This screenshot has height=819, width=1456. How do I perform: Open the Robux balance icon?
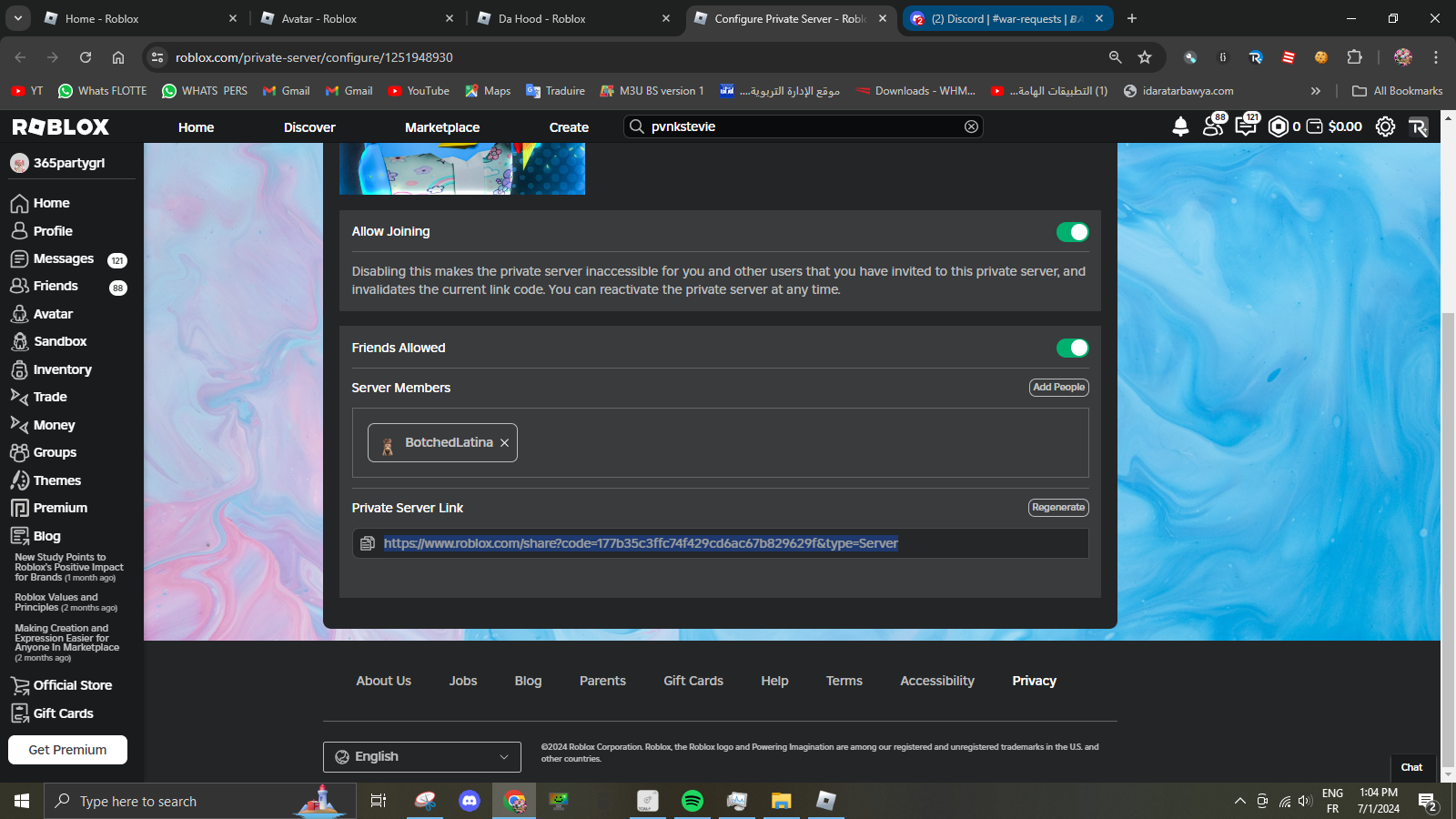coord(1279,126)
